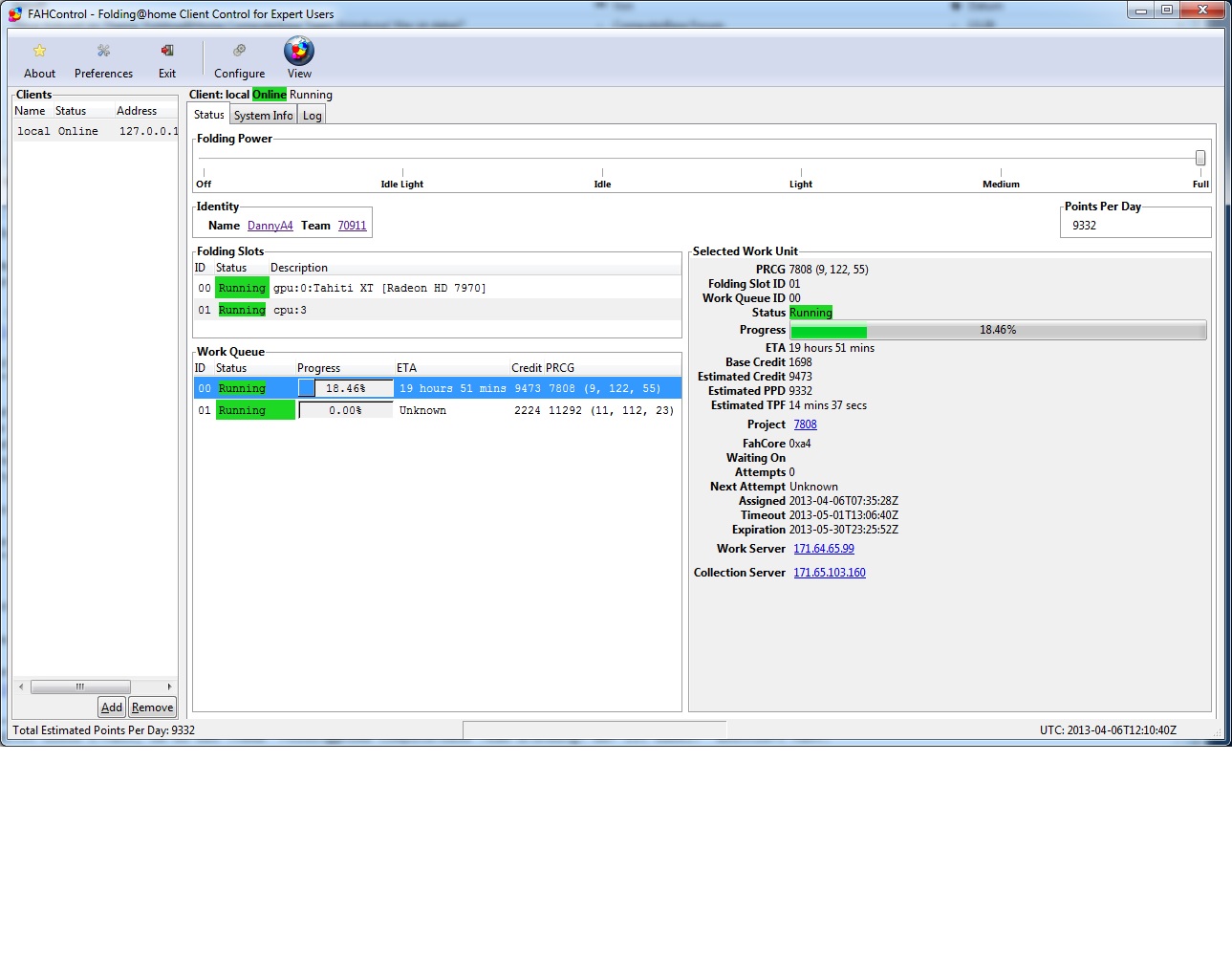
Task: Open the Log tab
Action: coord(313,116)
